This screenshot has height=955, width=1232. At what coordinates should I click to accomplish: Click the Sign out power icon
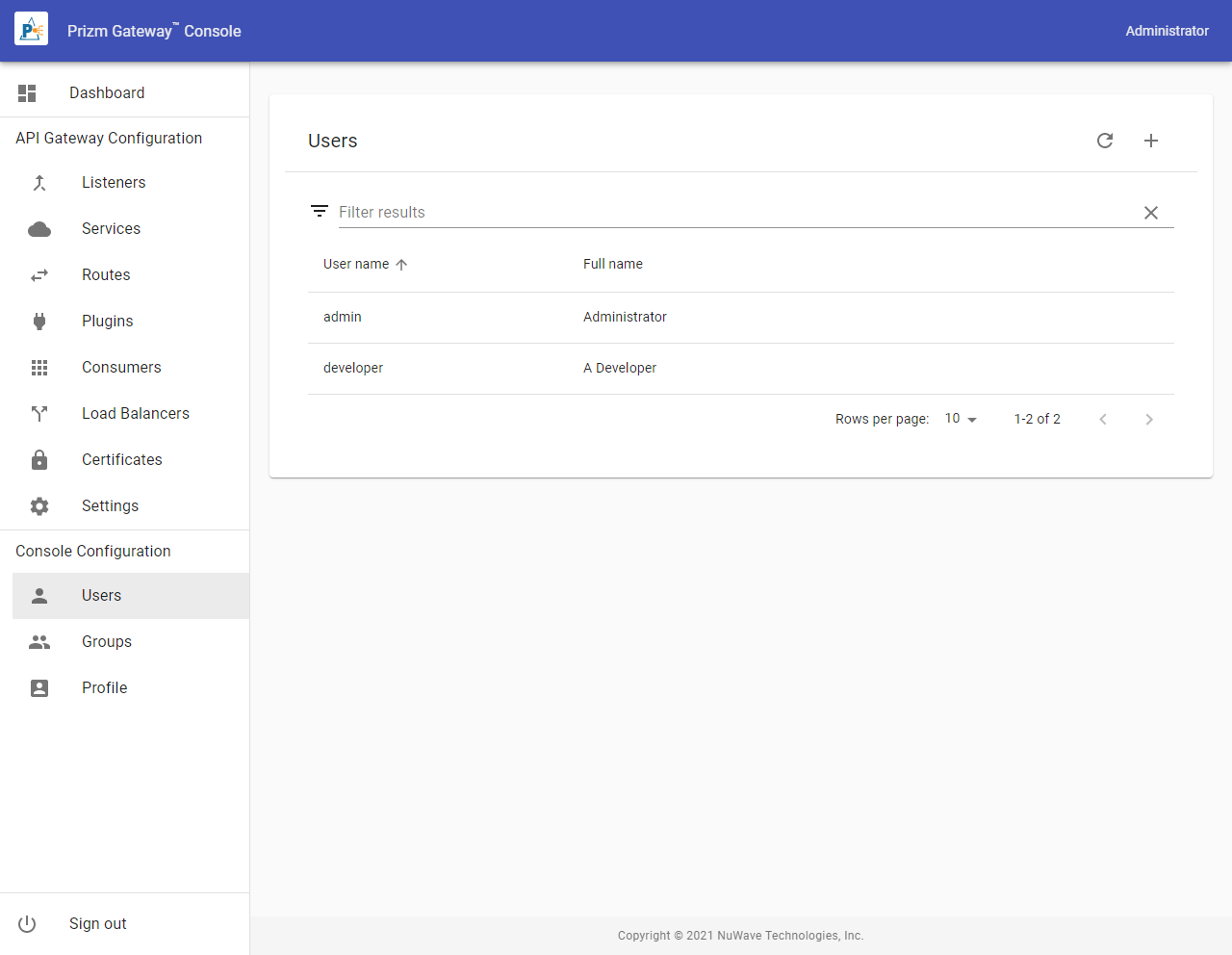point(27,924)
